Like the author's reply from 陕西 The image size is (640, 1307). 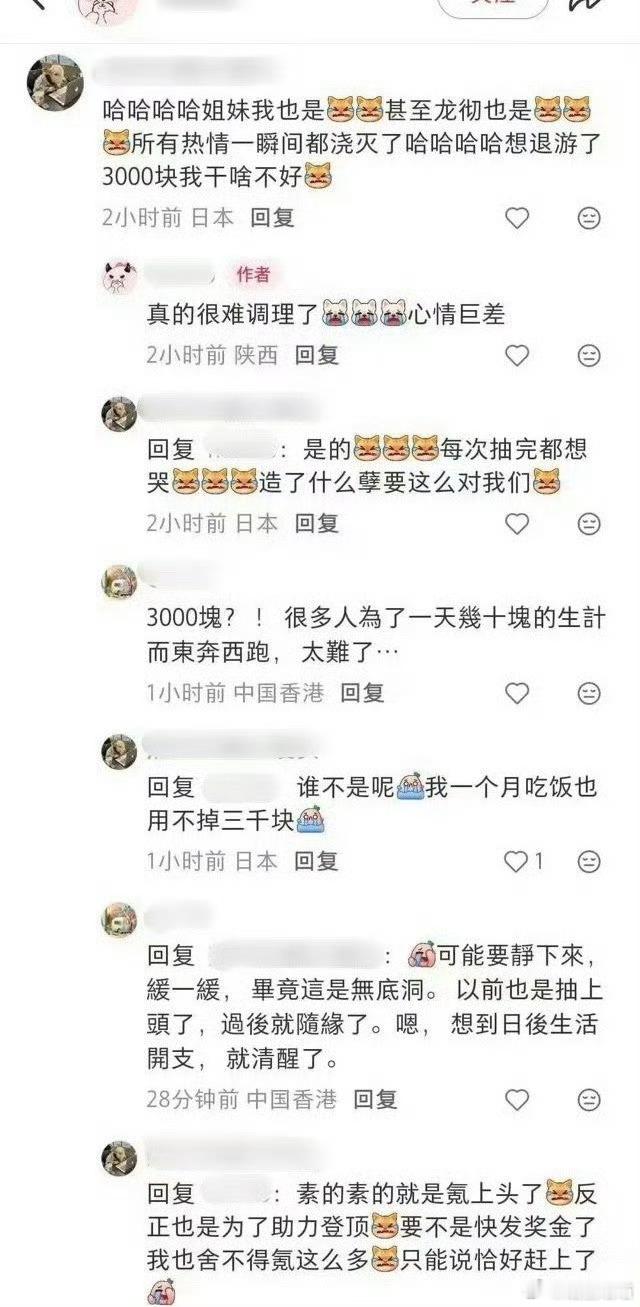pyautogui.click(x=516, y=355)
